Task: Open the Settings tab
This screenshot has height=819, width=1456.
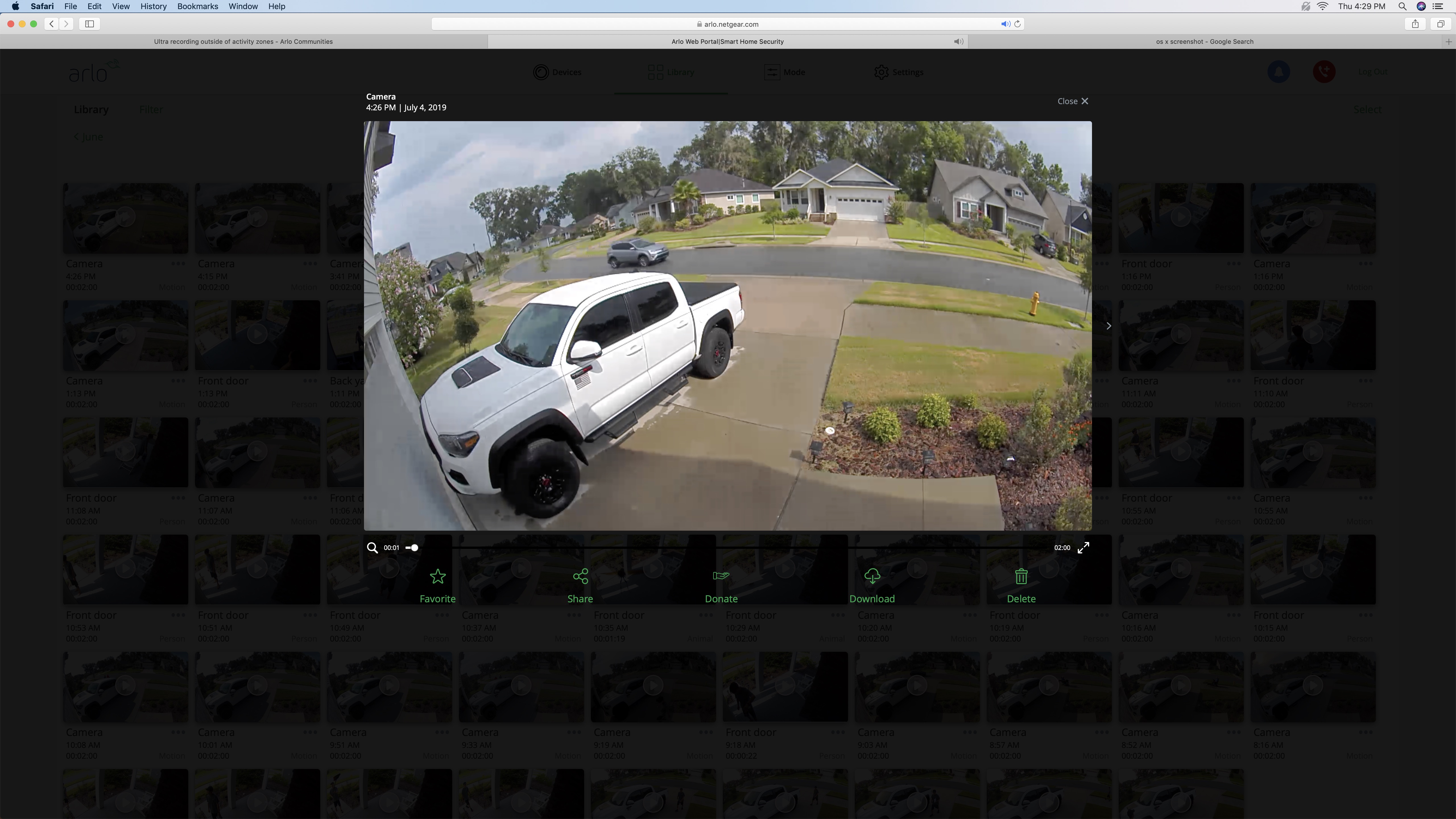Action: (x=899, y=72)
